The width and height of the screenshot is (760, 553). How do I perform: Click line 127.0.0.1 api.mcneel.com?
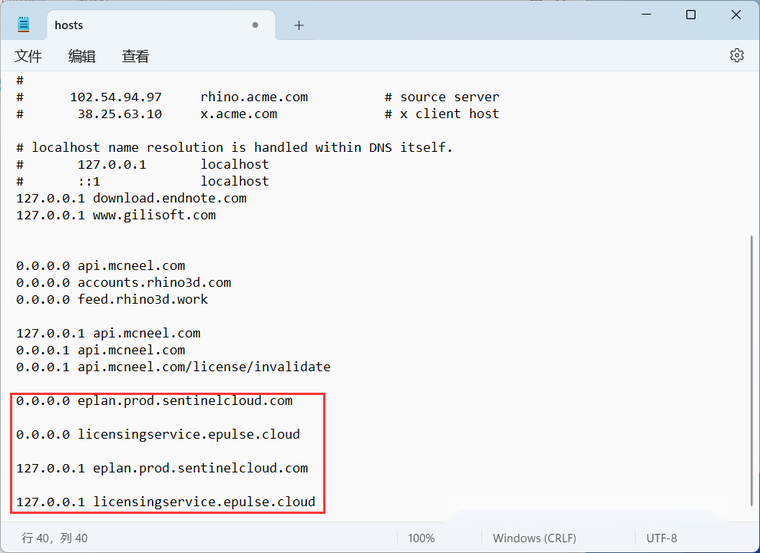pos(108,333)
